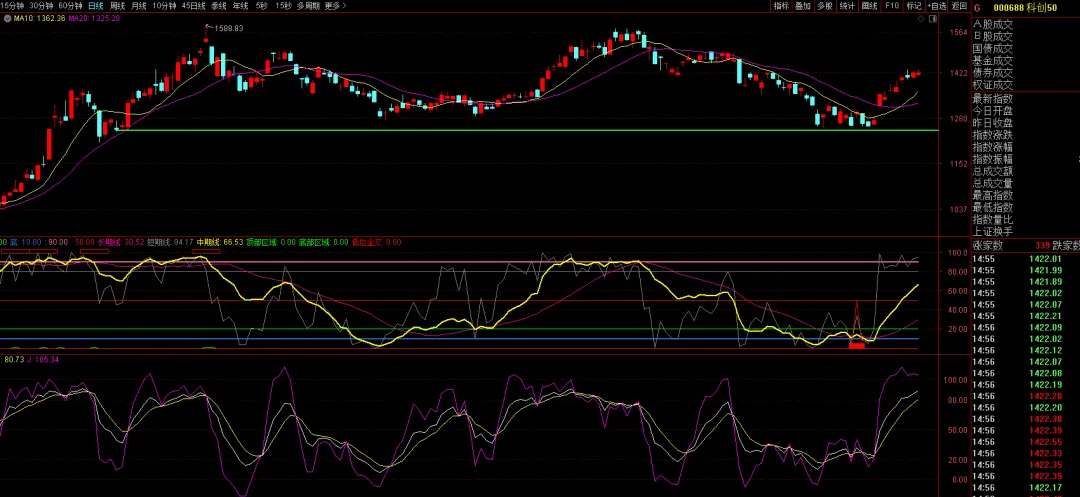Click the 返回 back button
This screenshot has width=1080, height=497.
click(x=959, y=6)
